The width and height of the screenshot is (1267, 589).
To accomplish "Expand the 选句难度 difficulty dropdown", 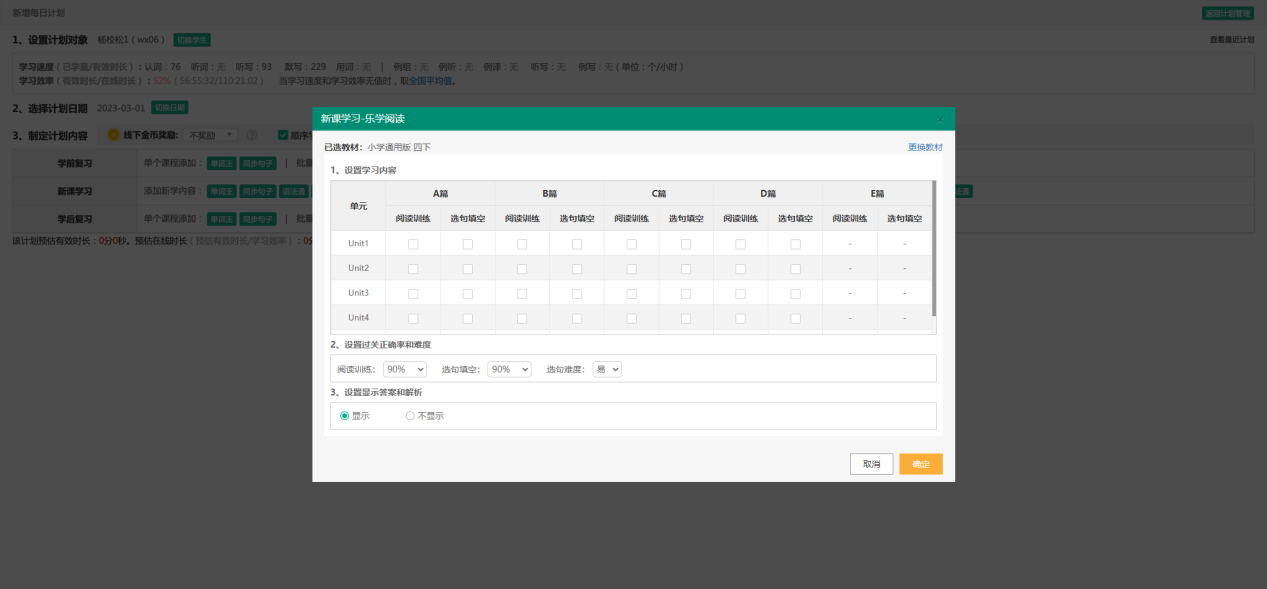I will click(x=607, y=369).
